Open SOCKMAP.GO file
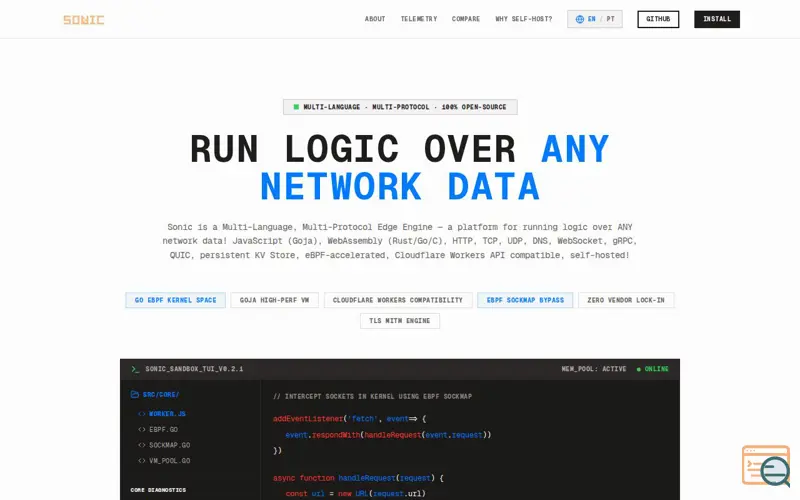This screenshot has width=800, height=500. [x=169, y=445]
